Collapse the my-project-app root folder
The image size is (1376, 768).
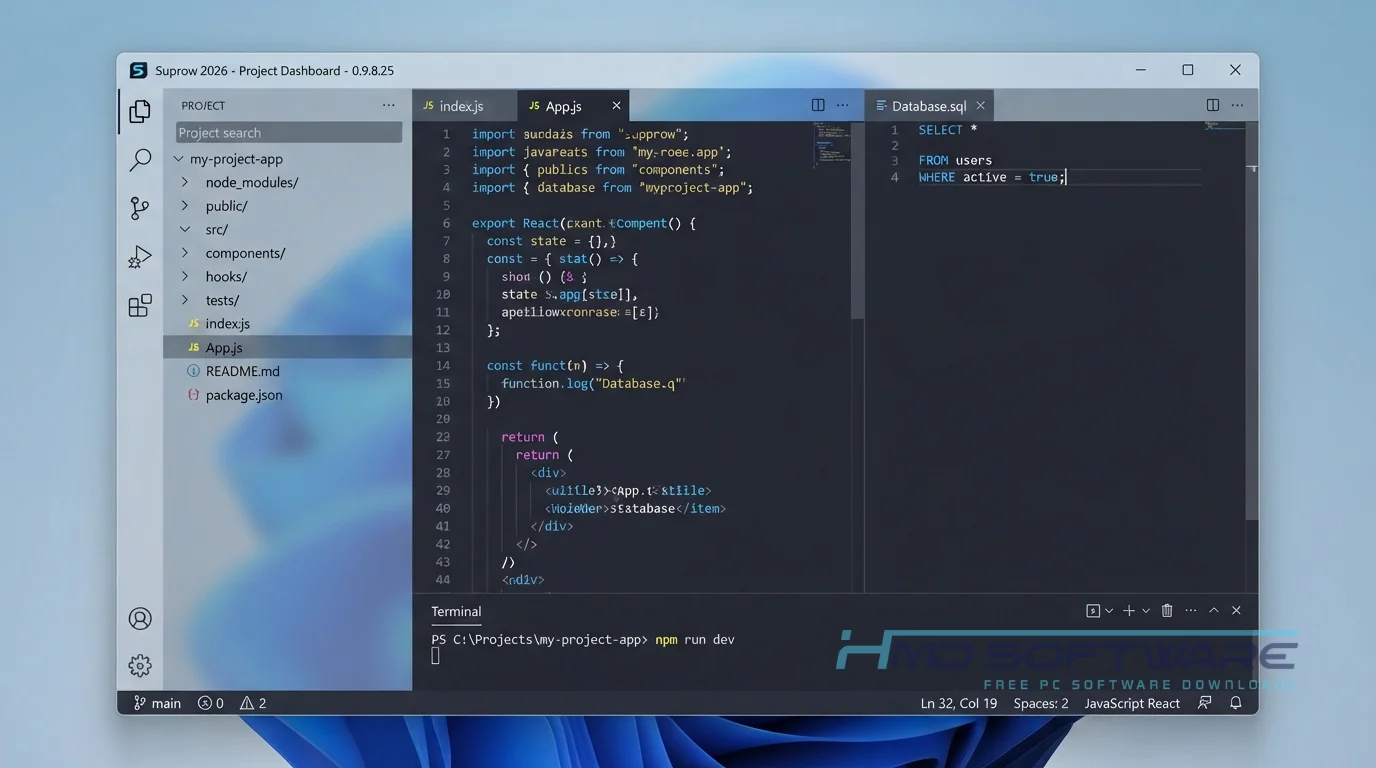click(179, 159)
